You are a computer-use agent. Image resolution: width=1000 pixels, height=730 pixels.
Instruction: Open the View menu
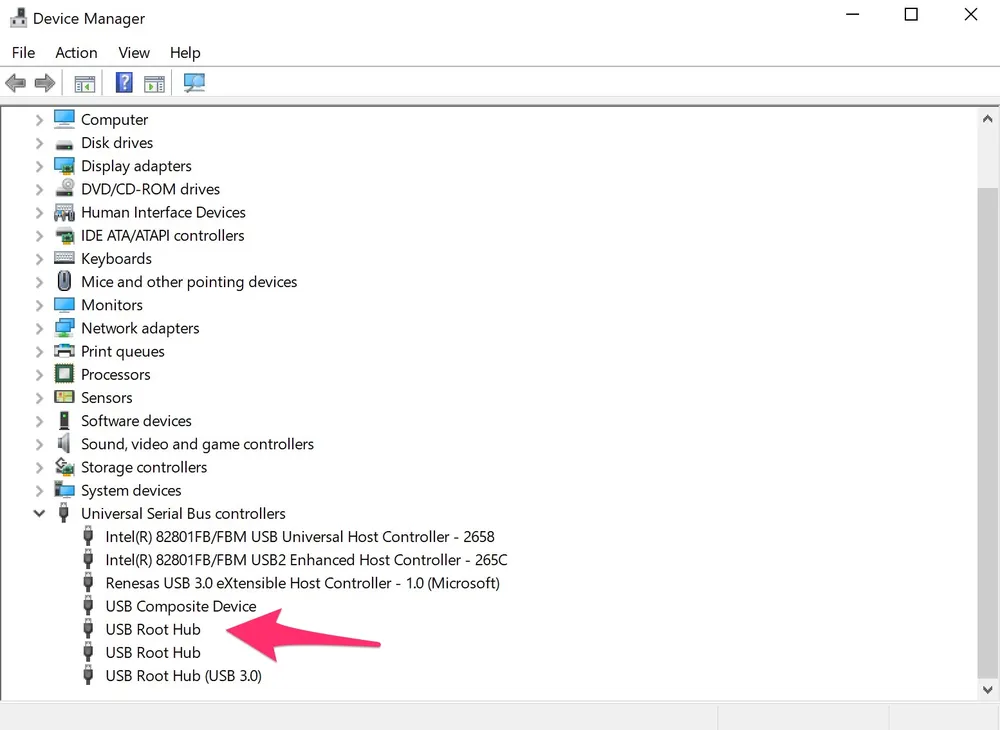[x=134, y=53]
